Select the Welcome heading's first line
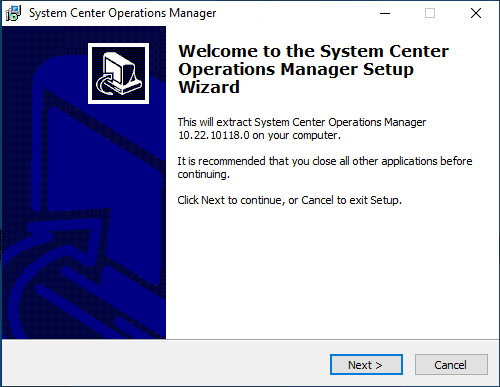The height and width of the screenshot is (387, 500). [x=314, y=51]
